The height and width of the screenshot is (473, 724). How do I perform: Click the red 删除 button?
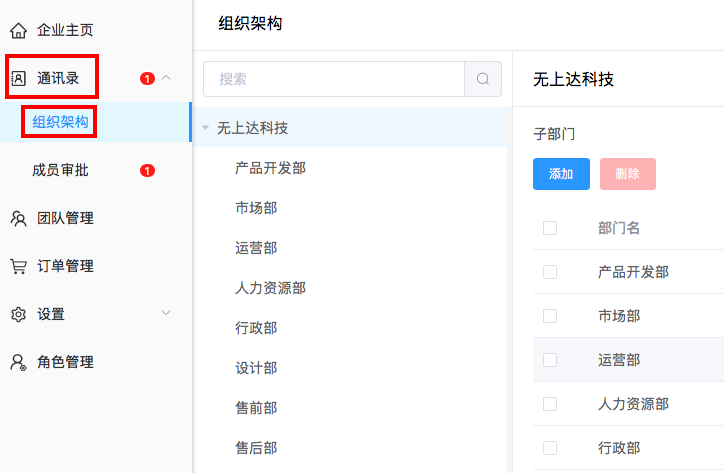627,174
